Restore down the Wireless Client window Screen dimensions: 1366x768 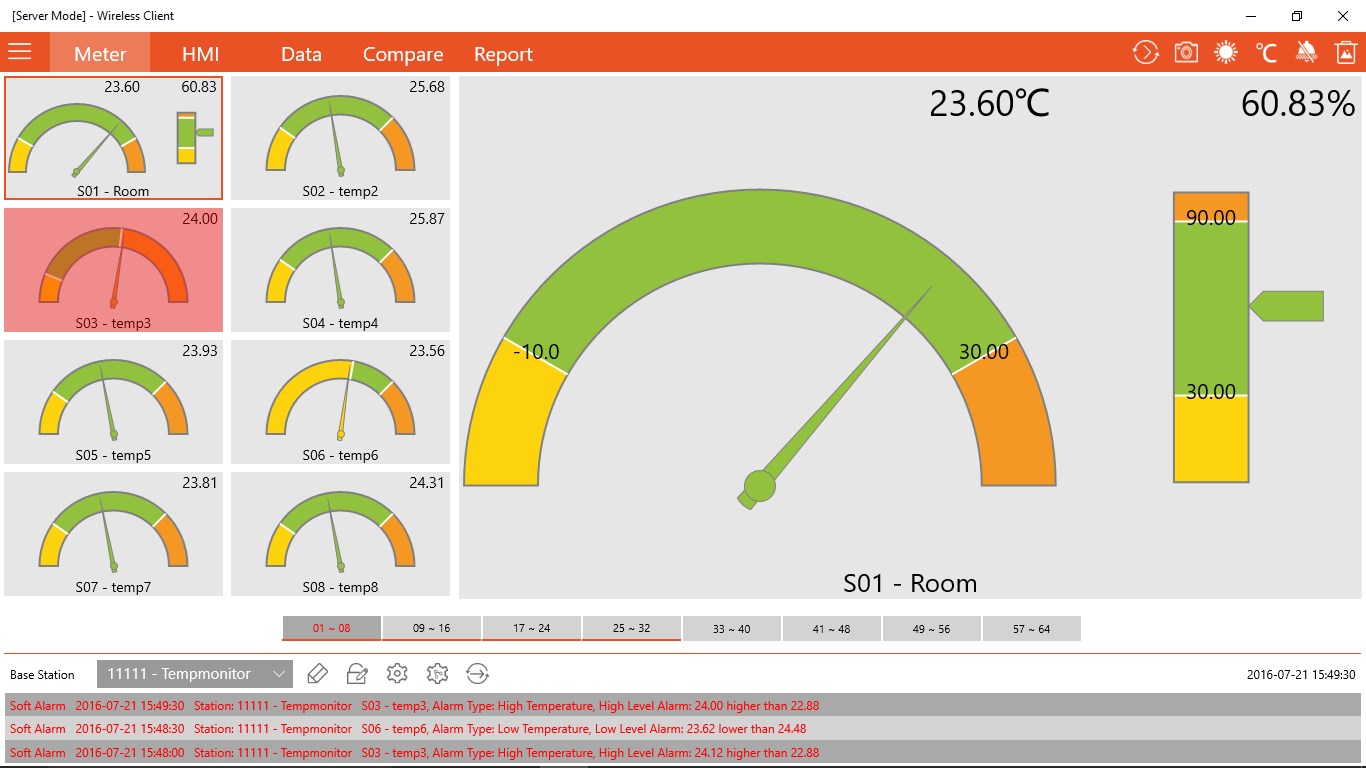coord(1297,16)
